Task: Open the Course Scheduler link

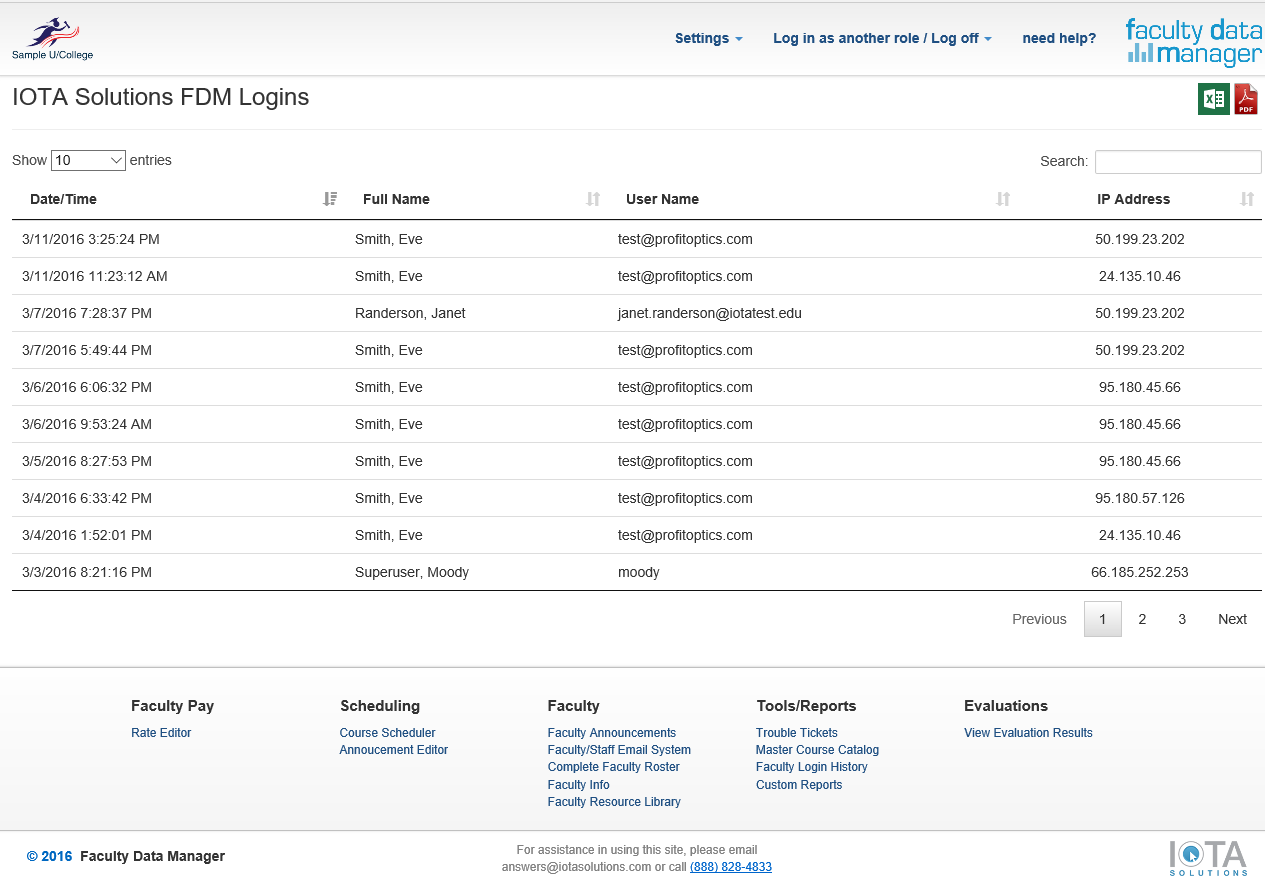Action: (x=387, y=733)
